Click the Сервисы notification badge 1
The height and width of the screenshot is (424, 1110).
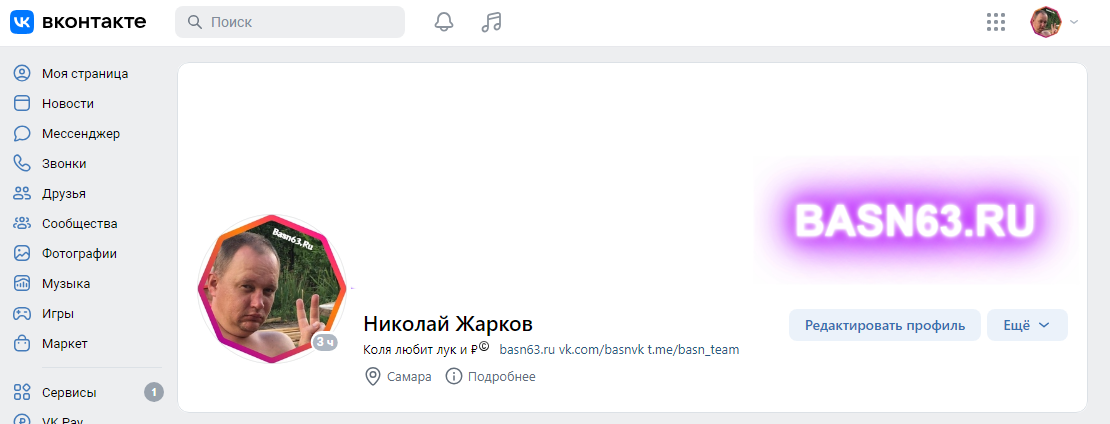154,392
